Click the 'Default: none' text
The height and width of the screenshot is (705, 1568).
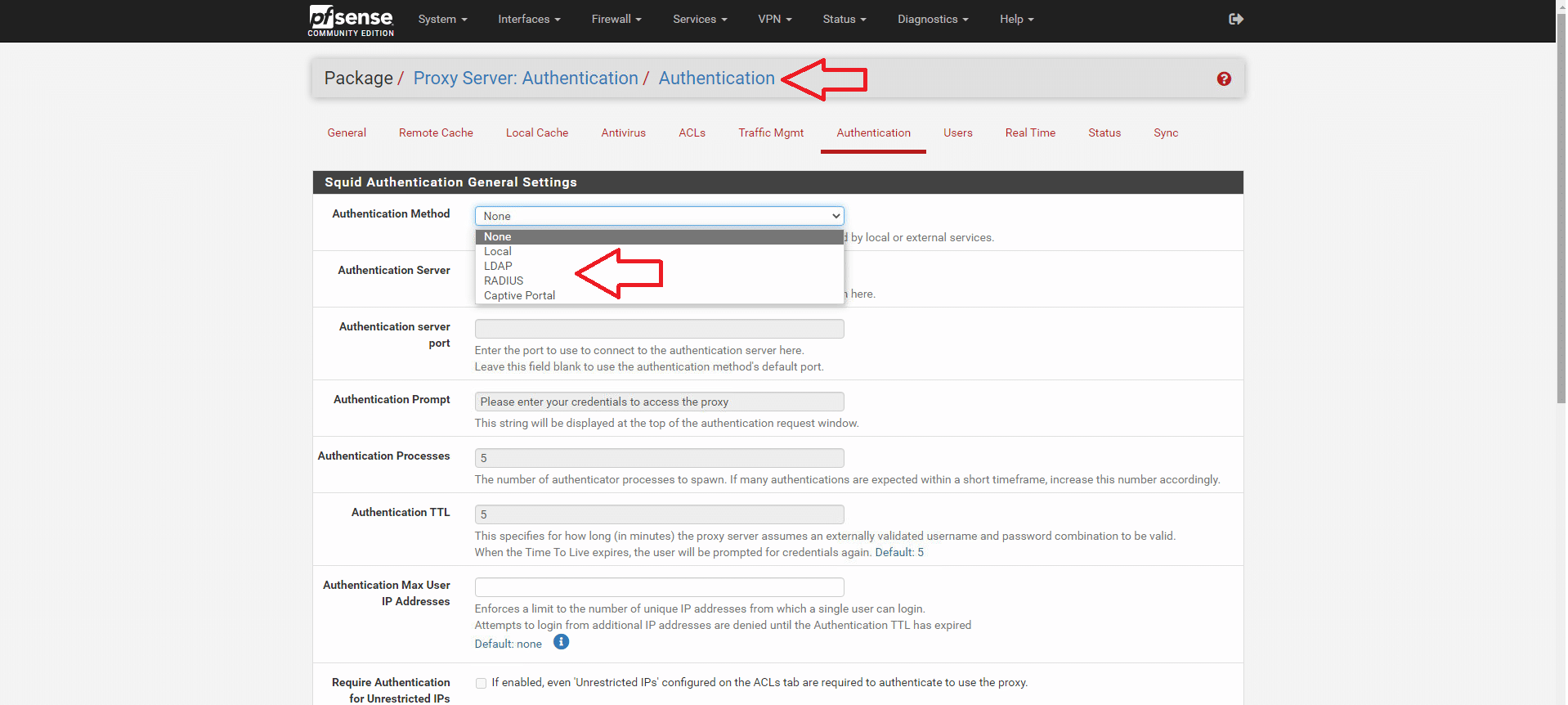click(x=508, y=644)
